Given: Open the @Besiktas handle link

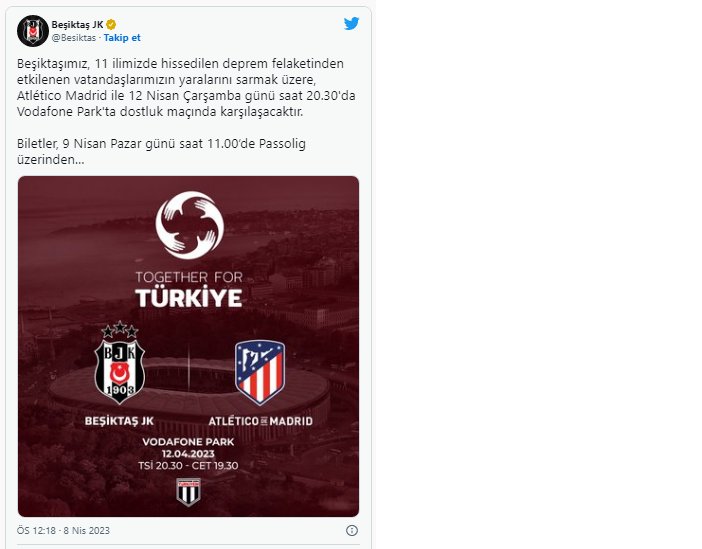Looking at the screenshot, I should pyautogui.click(x=73, y=38).
